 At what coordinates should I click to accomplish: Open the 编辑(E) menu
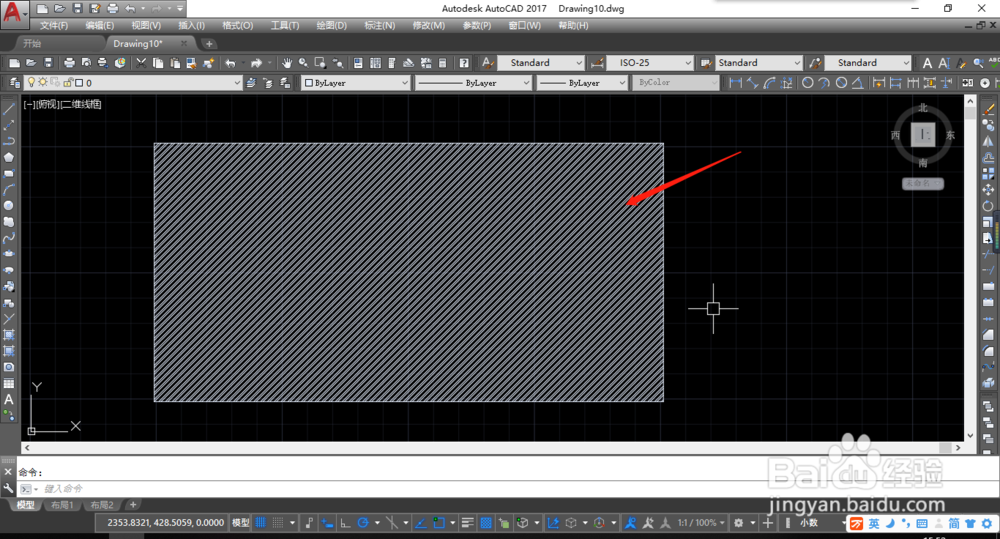pyautogui.click(x=99, y=26)
